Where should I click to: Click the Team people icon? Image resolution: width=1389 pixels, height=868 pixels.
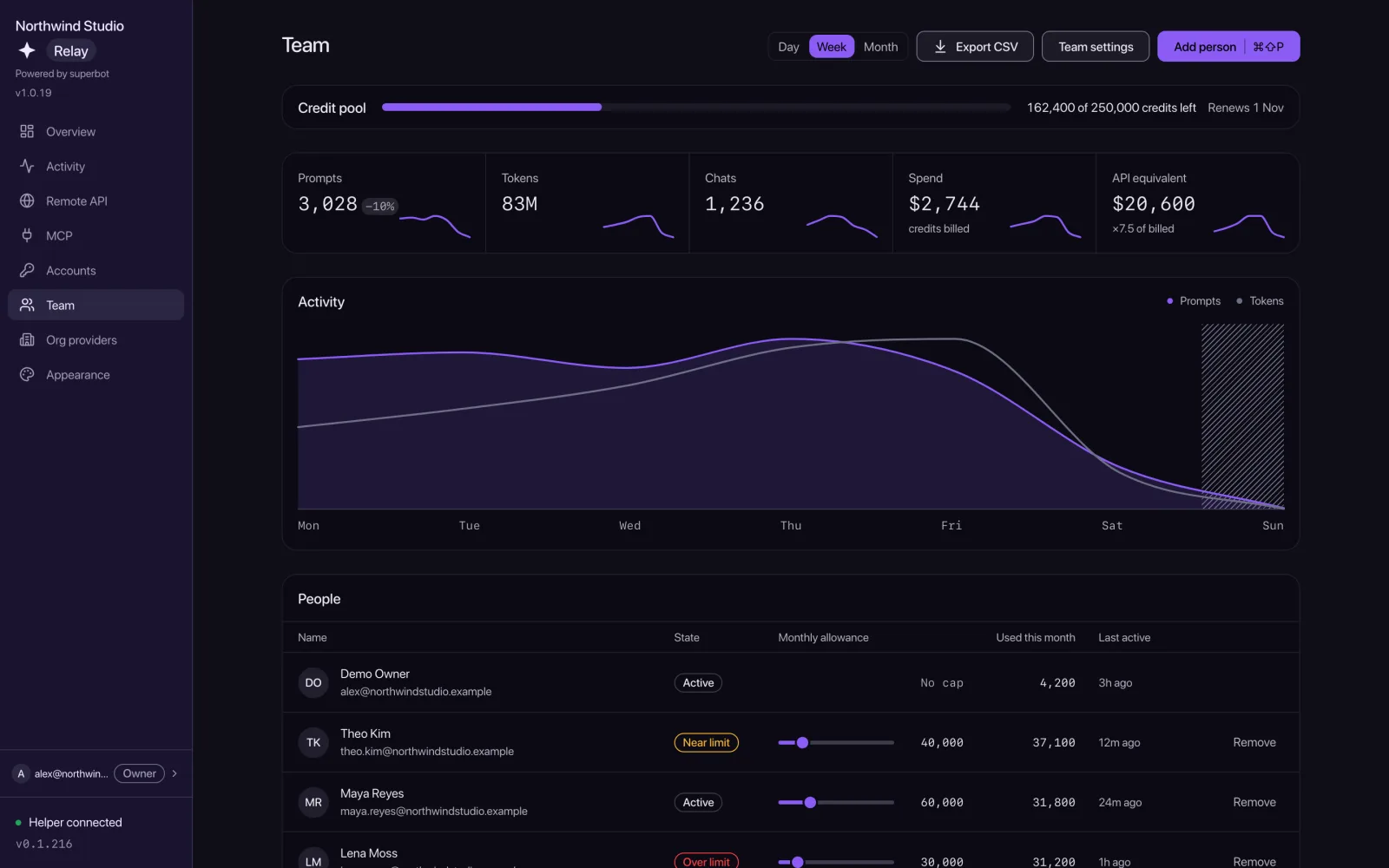coord(27,305)
